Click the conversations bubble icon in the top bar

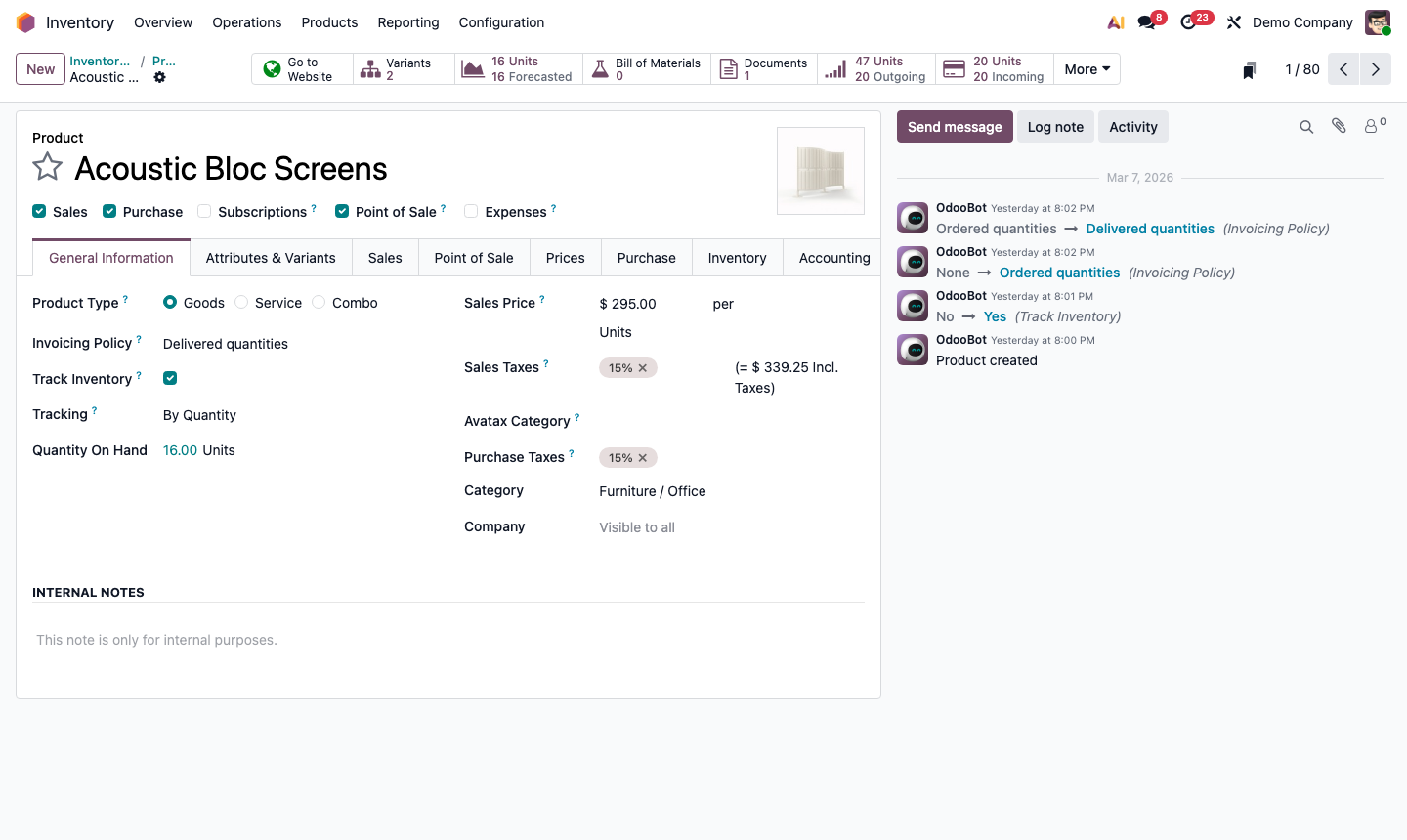1143,21
